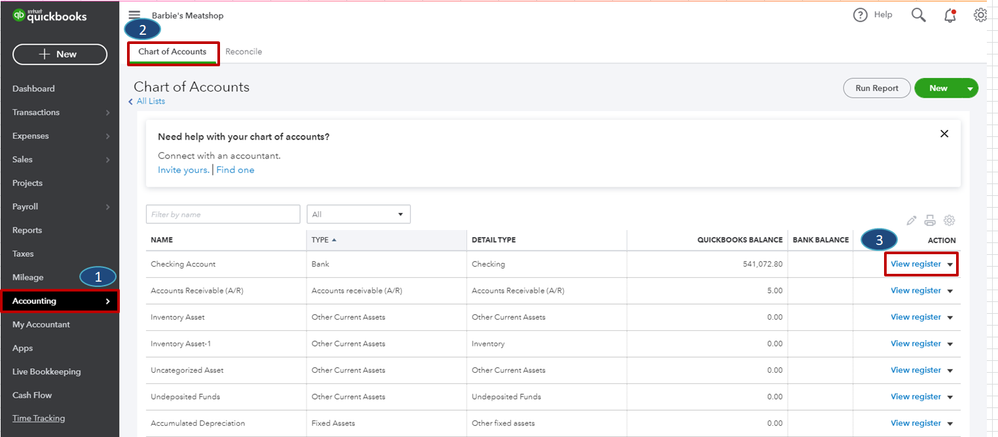
Task: Expand the Transactions sidebar chevron
Action: (x=108, y=113)
